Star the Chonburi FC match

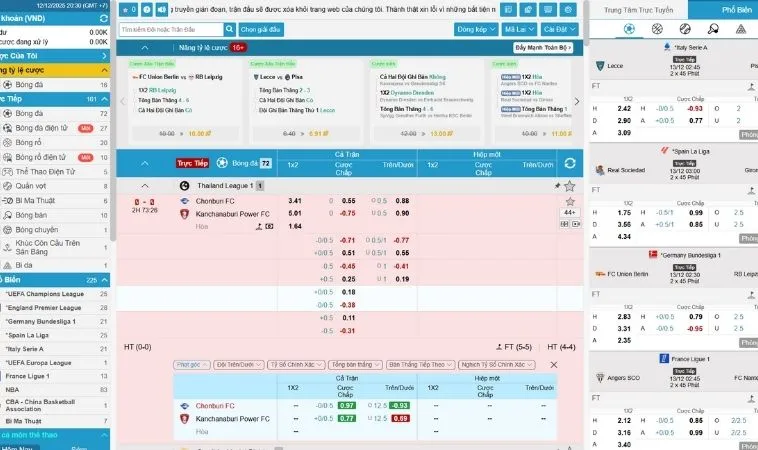pyautogui.click(x=569, y=200)
